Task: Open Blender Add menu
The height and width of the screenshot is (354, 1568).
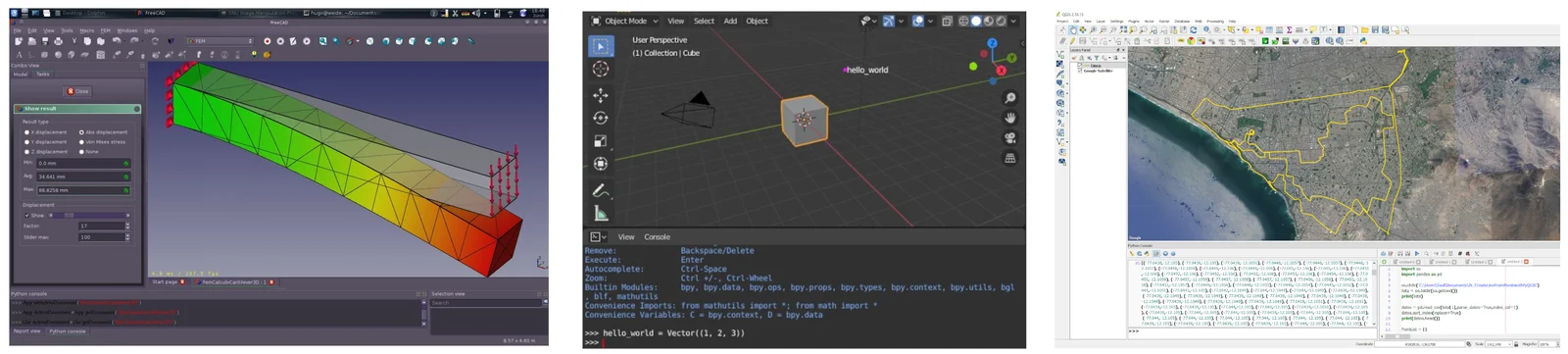Action: [730, 21]
